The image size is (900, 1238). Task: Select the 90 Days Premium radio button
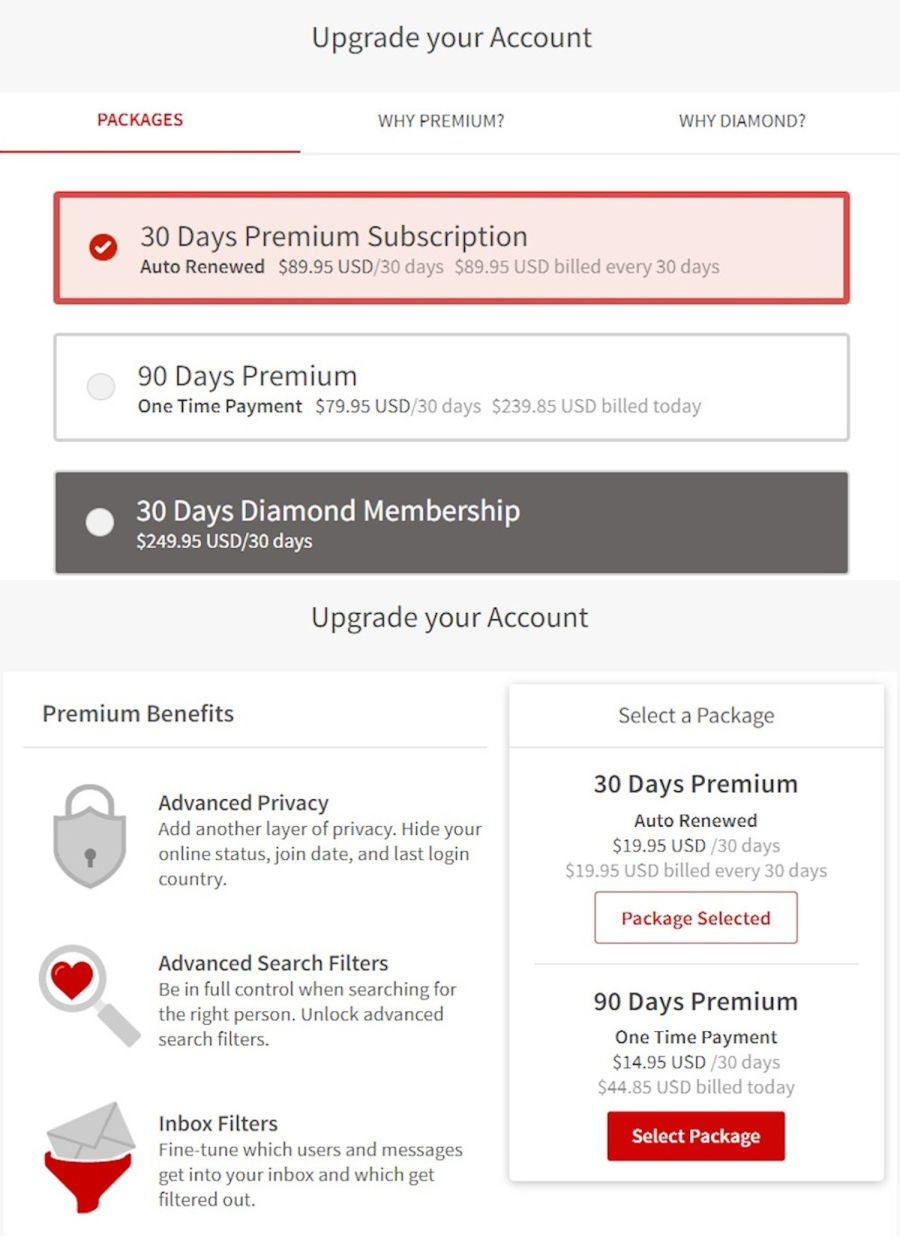click(x=101, y=387)
